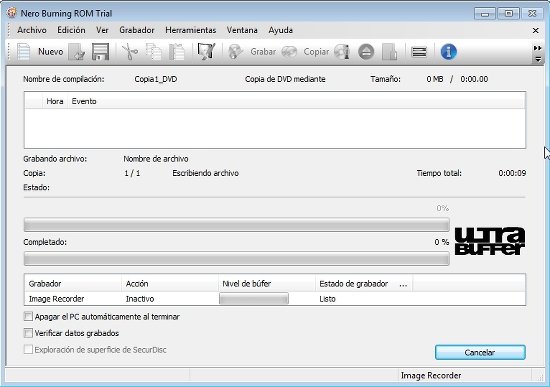Click Image Recorder in the status bar
550x387 pixels.
431,375
